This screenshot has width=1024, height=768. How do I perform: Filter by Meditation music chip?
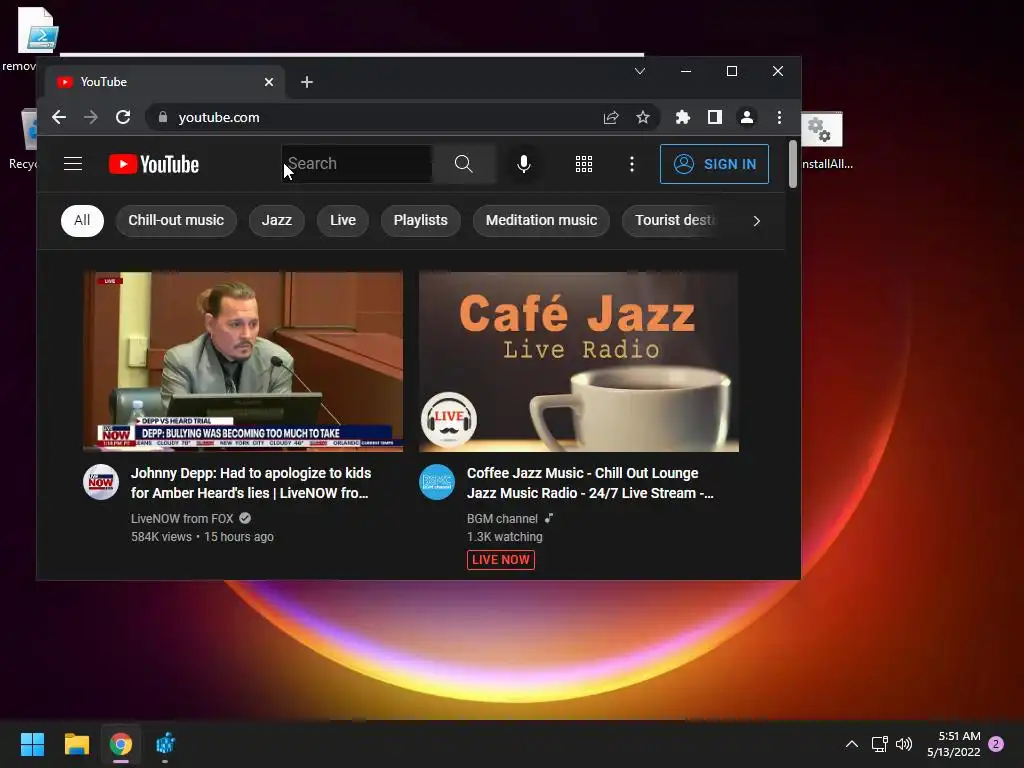pyautogui.click(x=541, y=220)
